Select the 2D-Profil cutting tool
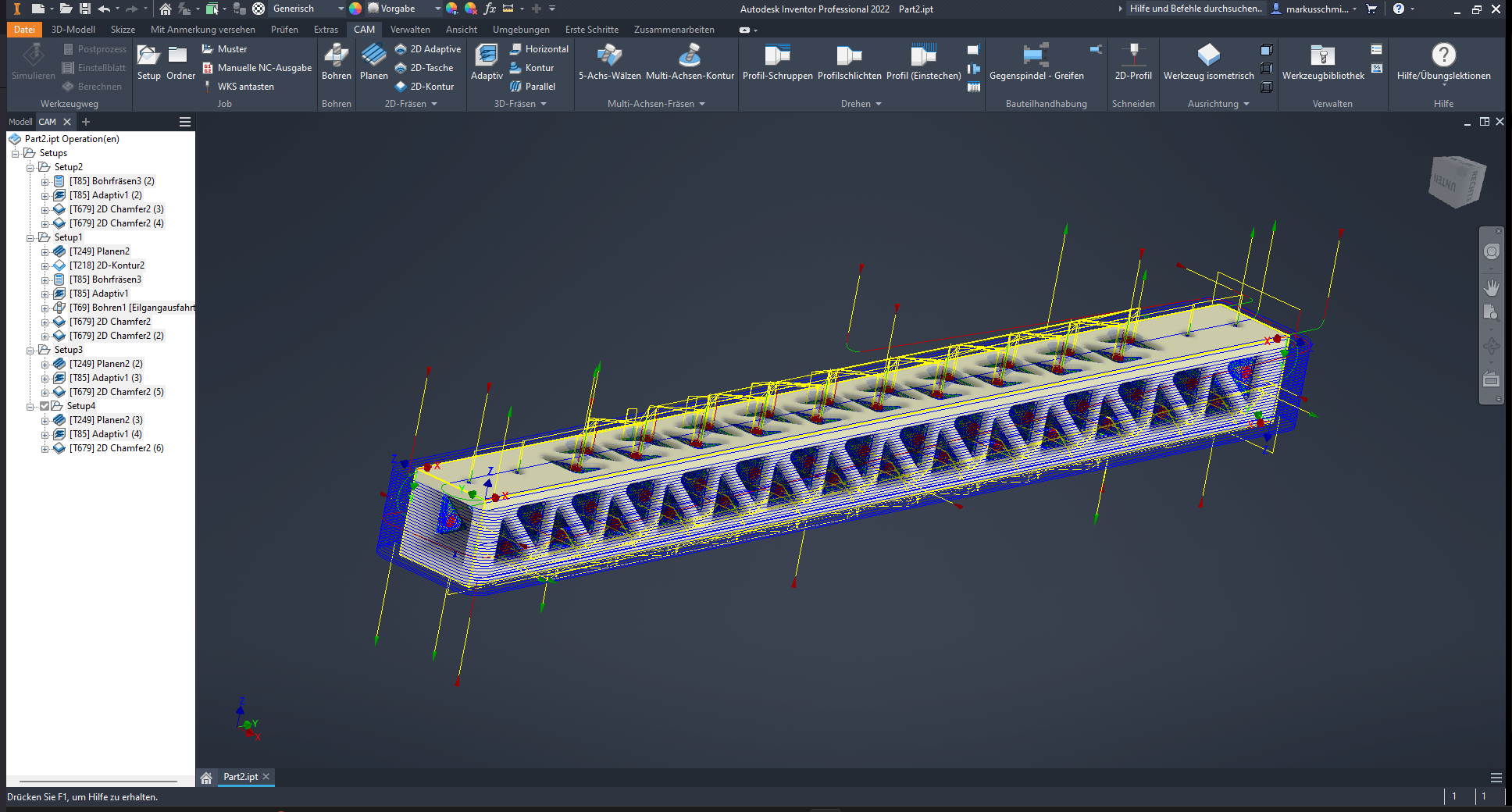 coord(1133,62)
